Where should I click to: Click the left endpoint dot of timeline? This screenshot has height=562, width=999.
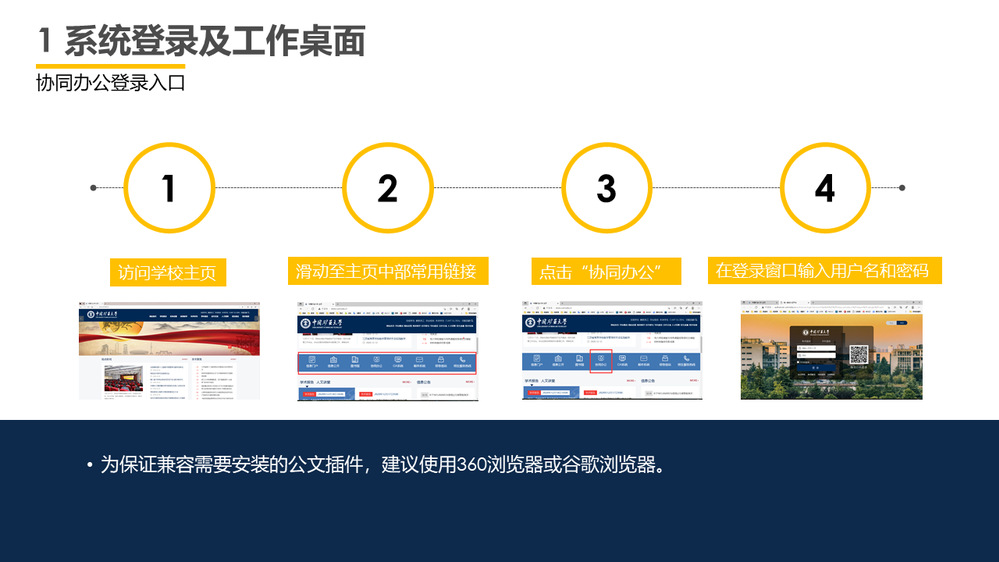[x=93, y=187]
